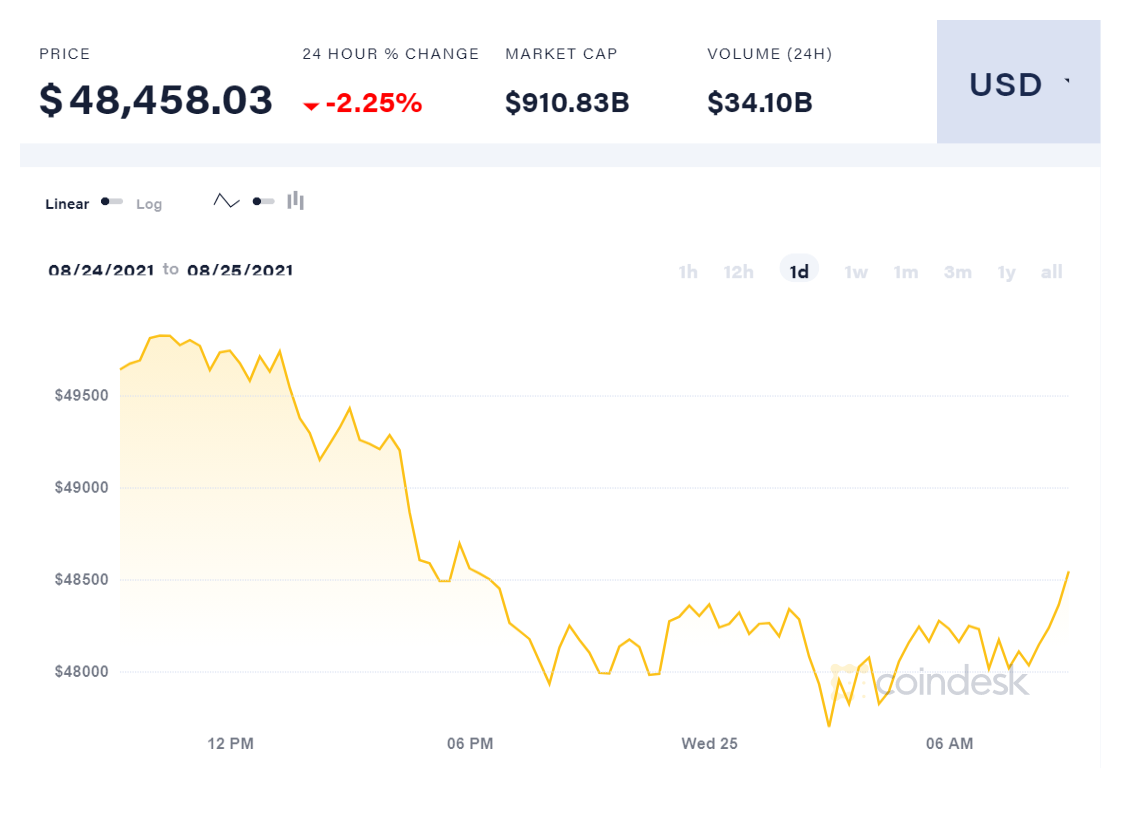Click the 08/24/2021 start date
The image size is (1121, 828).
[101, 270]
